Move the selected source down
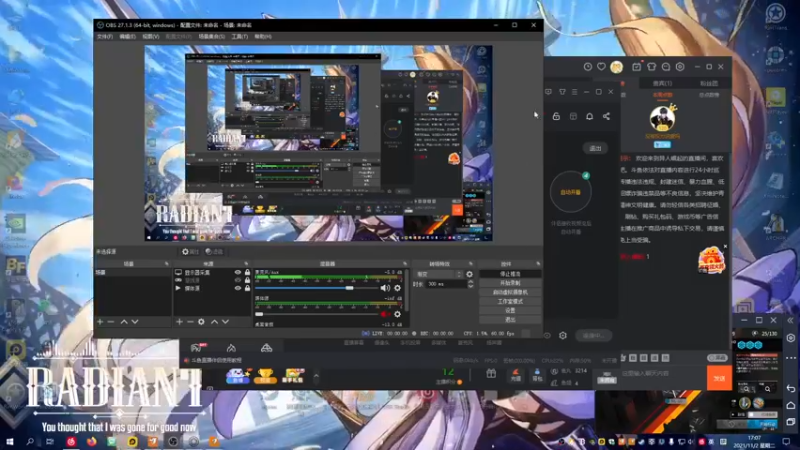 point(225,322)
